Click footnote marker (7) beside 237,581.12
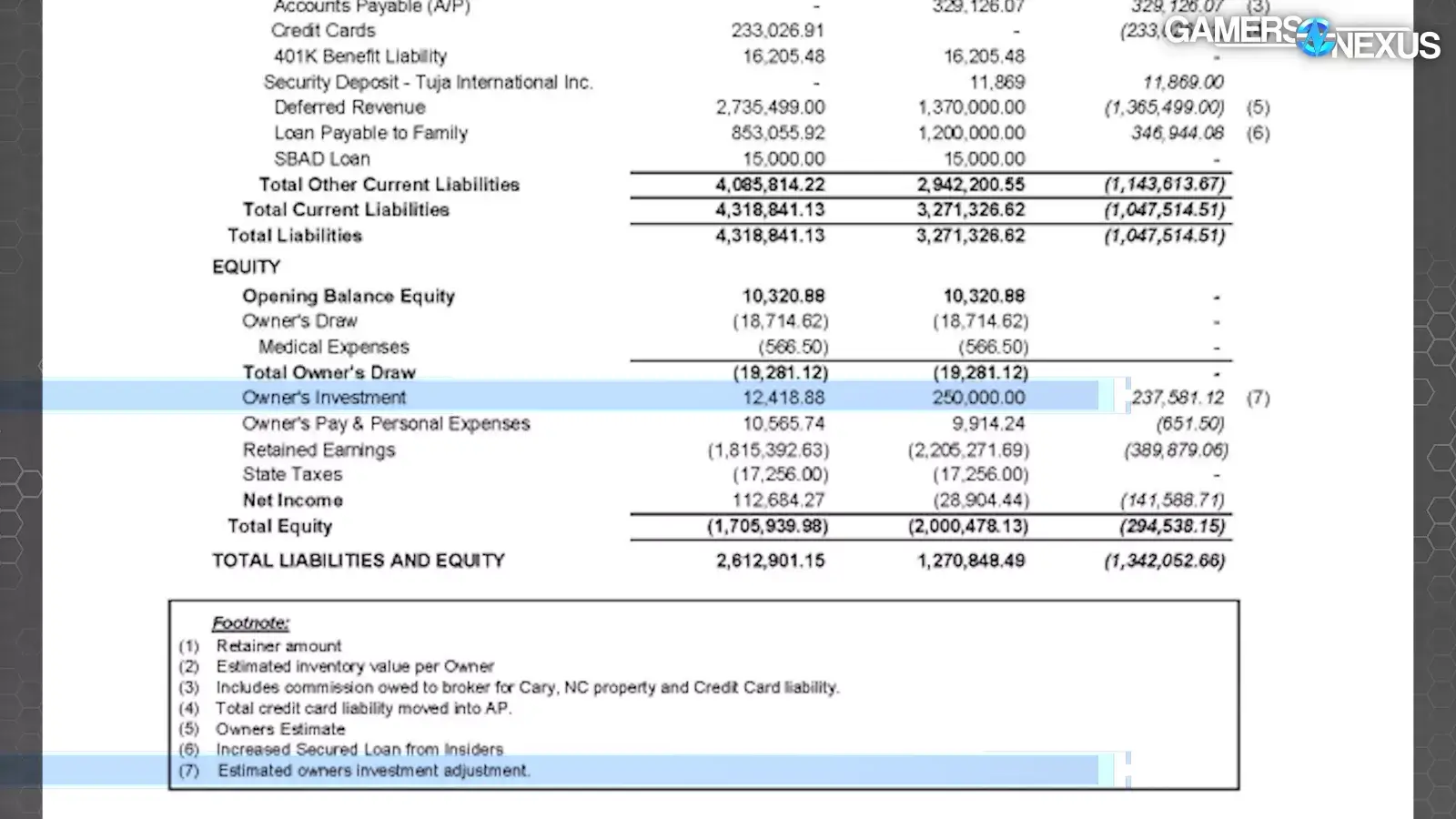This screenshot has width=1456, height=819. pyautogui.click(x=1258, y=398)
